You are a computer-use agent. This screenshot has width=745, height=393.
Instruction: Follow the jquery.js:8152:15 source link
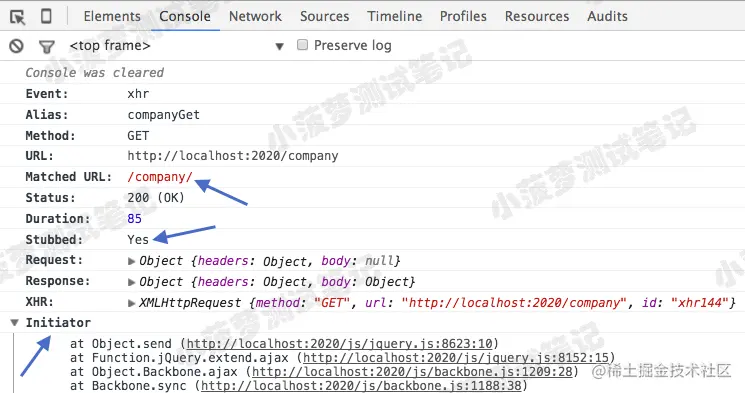pos(456,357)
